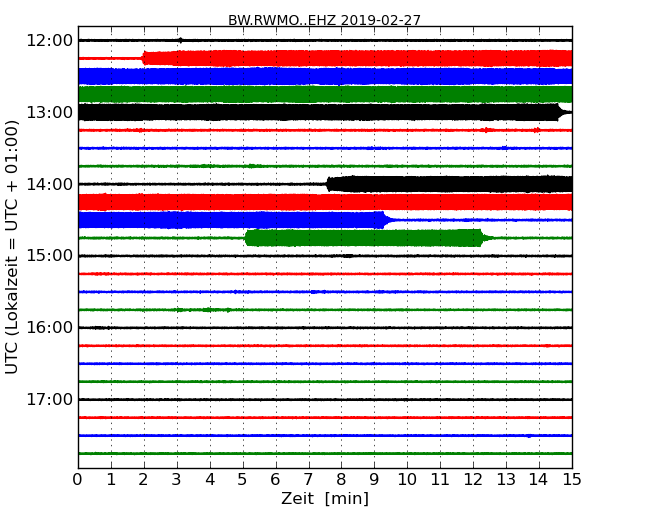This screenshot has width=650, height=520.
Task: Click x-axis tick label 3
Action: point(177,480)
